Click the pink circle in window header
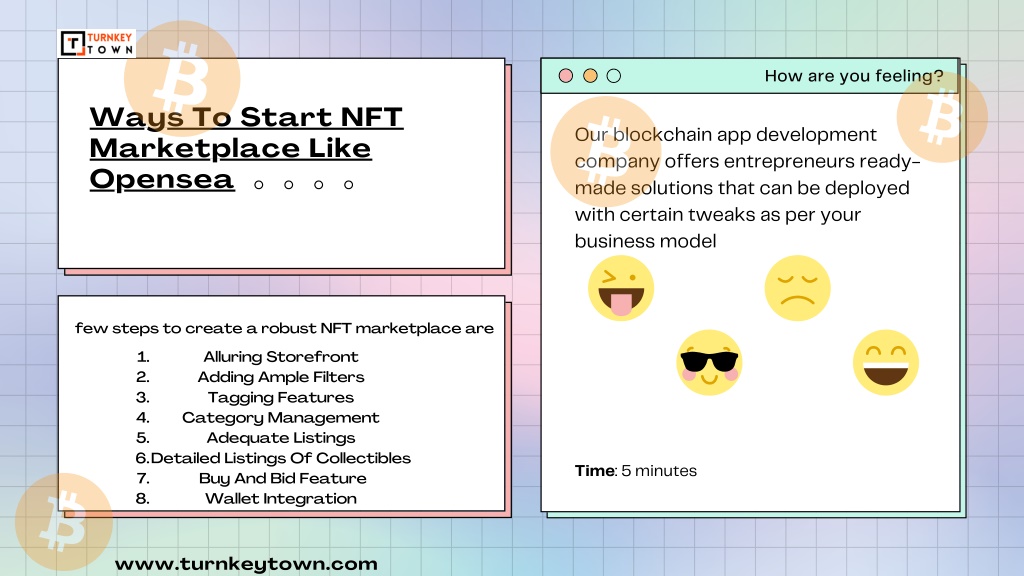This screenshot has width=1024, height=576. coord(566,76)
